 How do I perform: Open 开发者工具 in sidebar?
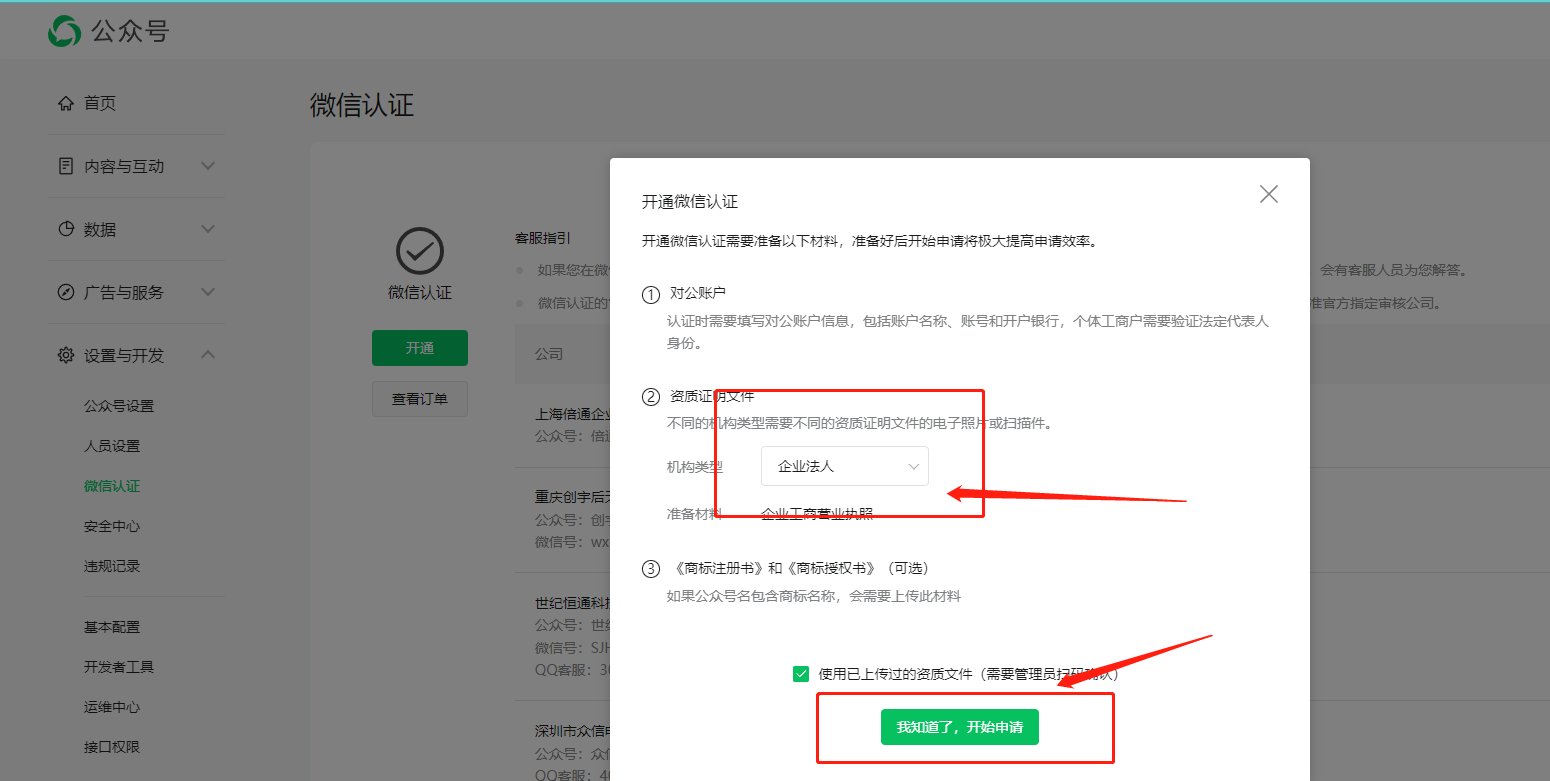point(119,667)
